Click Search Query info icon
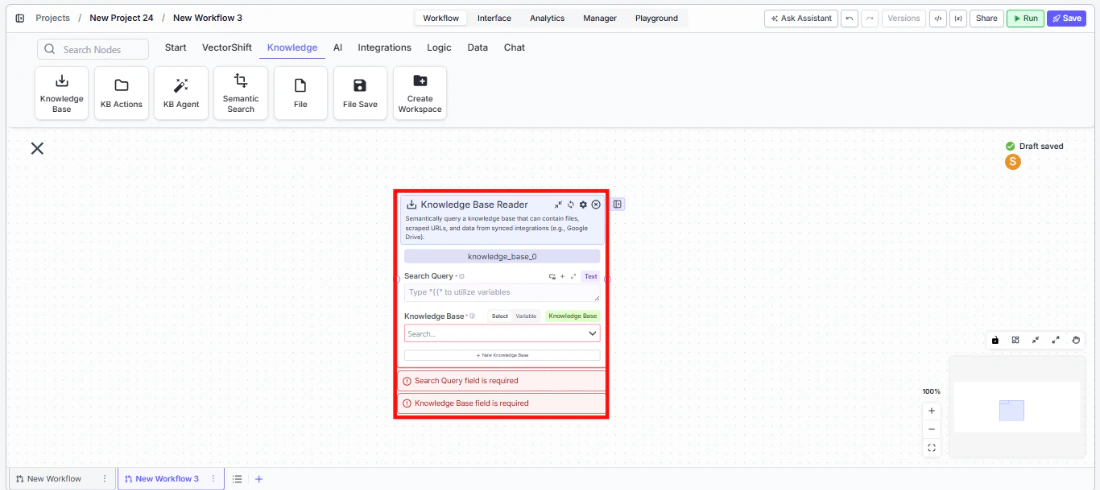The image size is (1100, 490). [x=462, y=277]
